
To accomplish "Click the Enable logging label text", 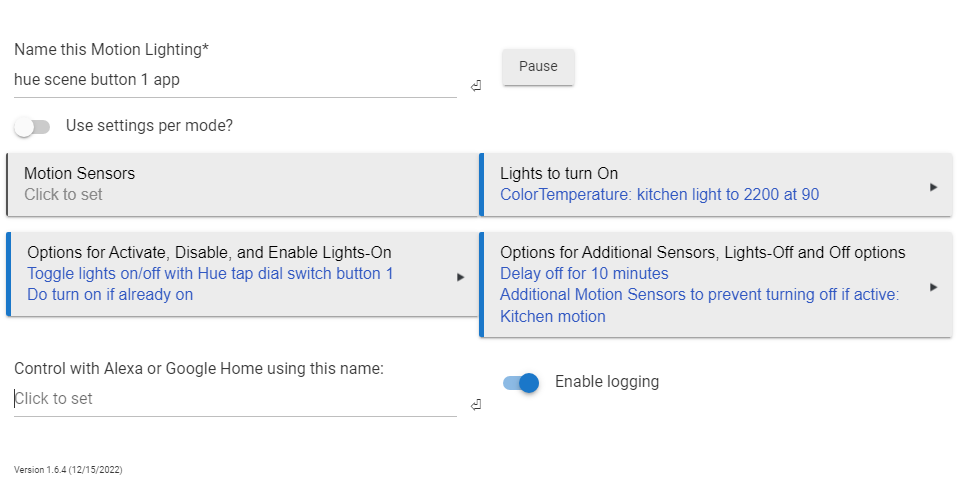I will pos(607,382).
